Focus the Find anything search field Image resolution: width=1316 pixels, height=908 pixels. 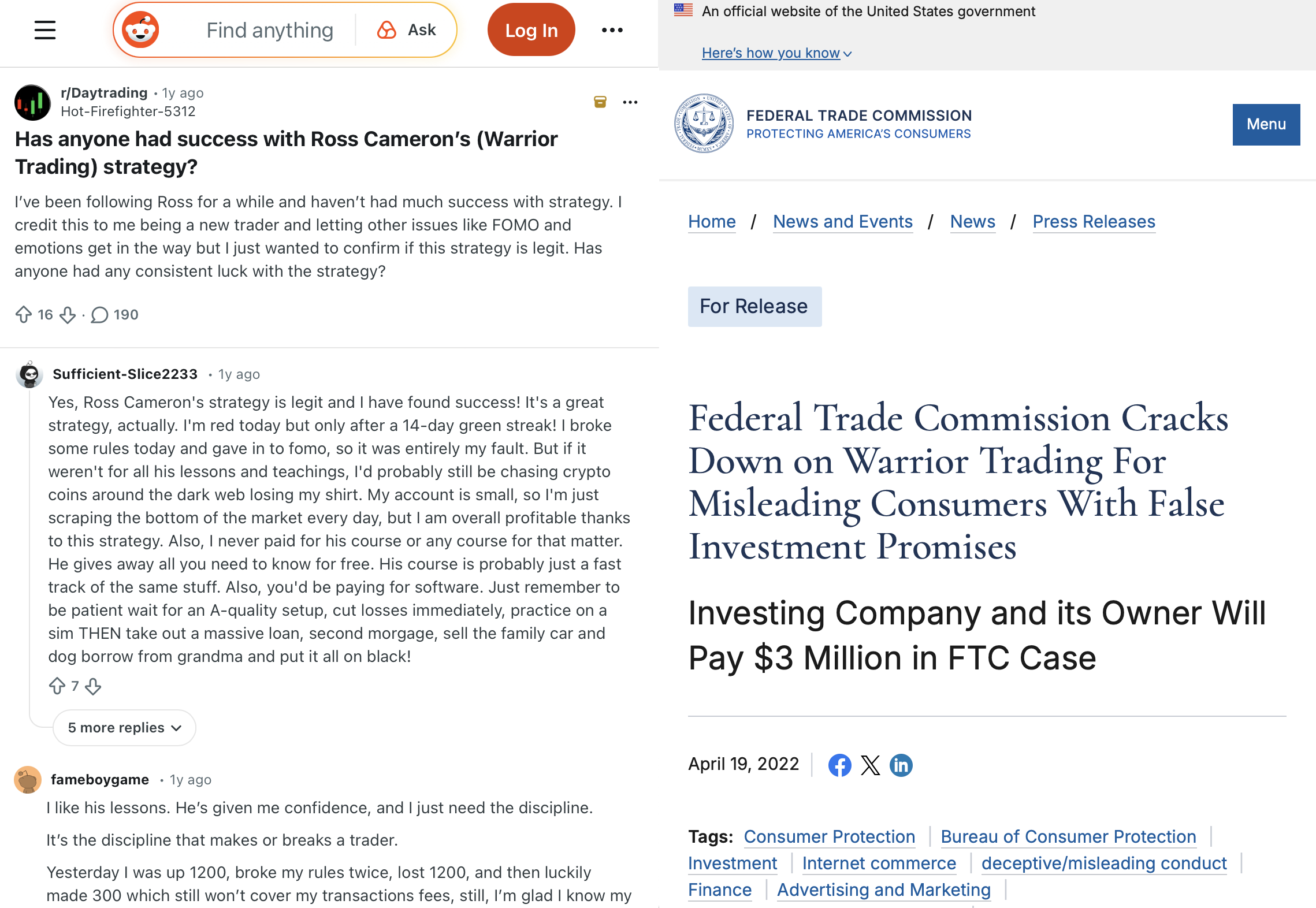[270, 30]
